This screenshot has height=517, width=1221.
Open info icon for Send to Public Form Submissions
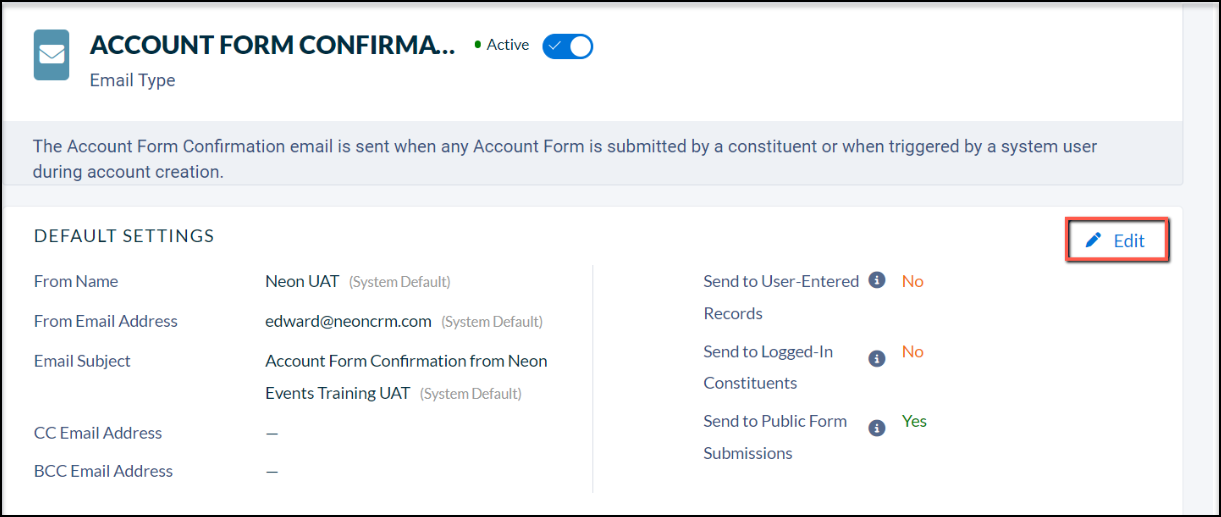tap(877, 428)
